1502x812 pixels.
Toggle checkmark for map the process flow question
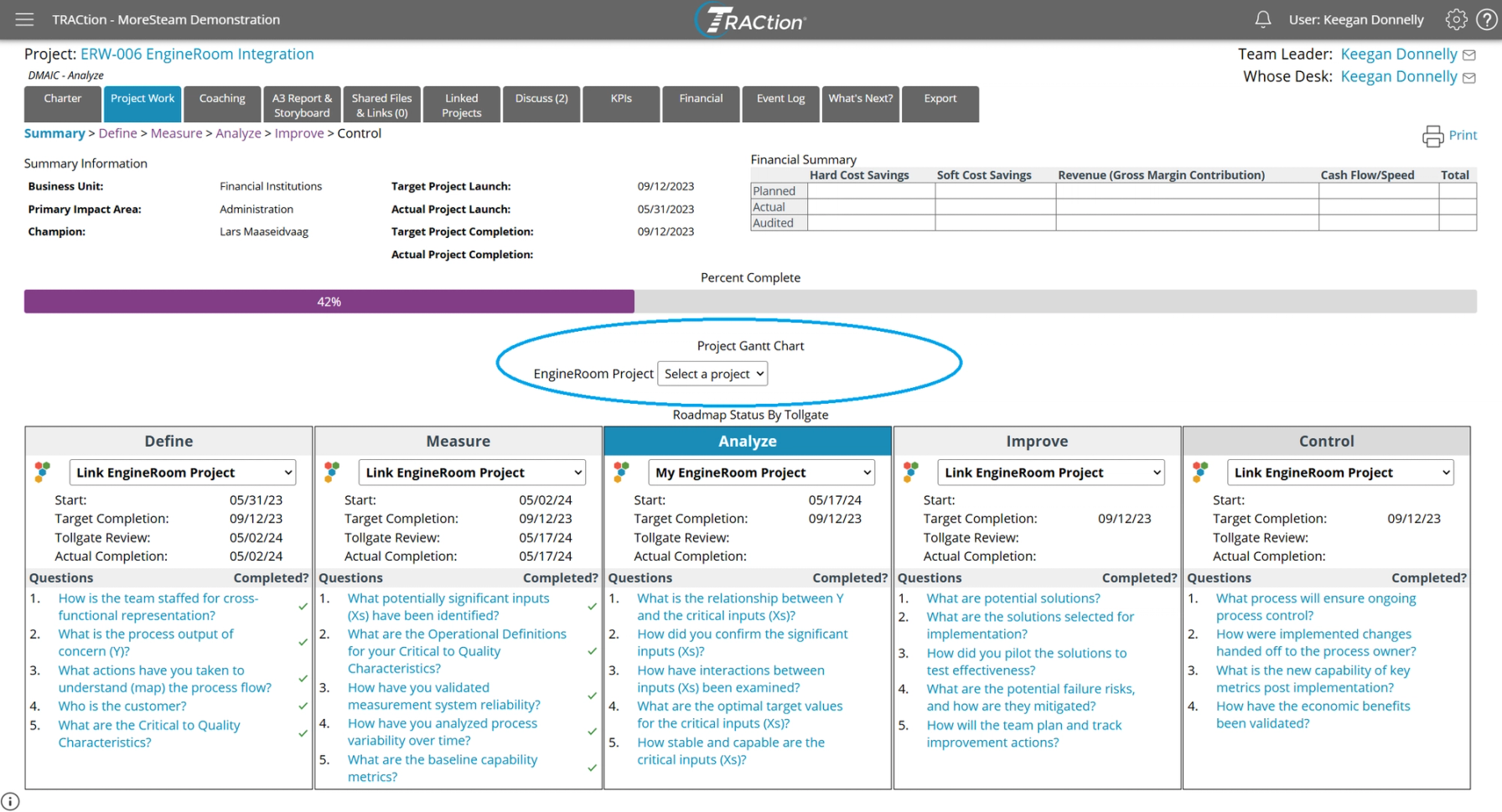(x=303, y=678)
